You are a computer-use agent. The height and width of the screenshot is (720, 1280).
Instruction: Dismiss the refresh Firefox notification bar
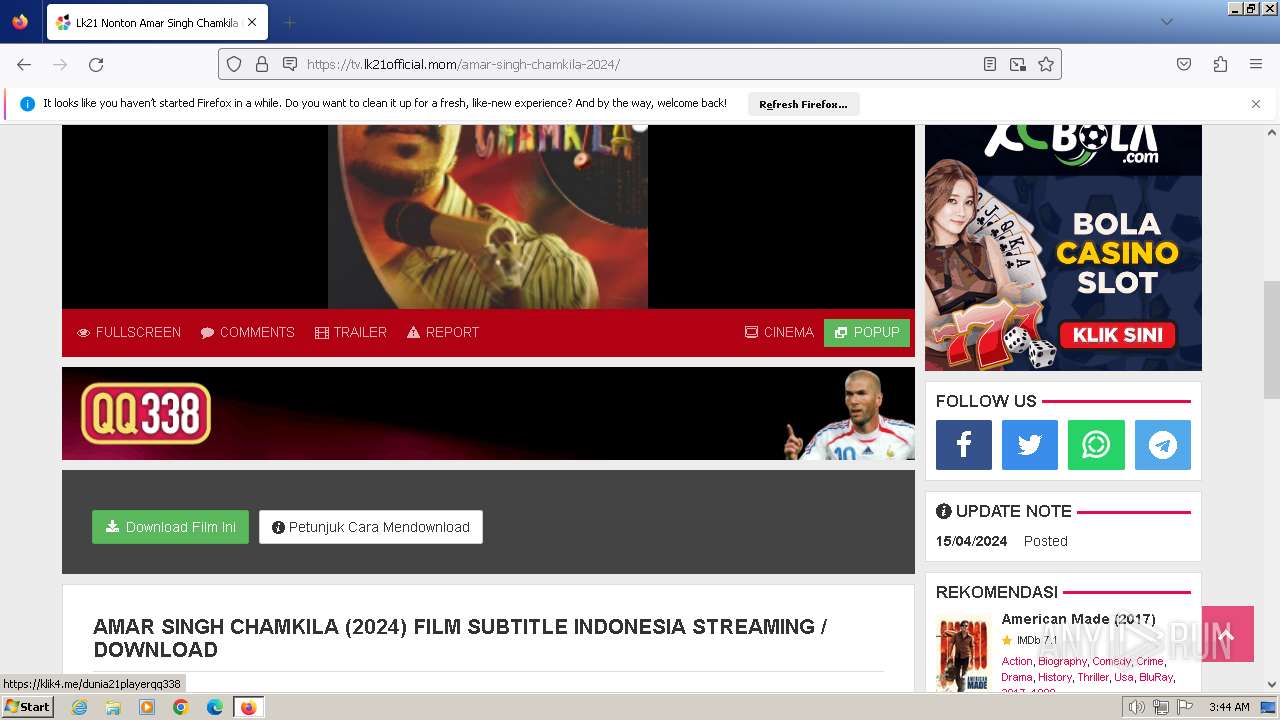click(1256, 104)
